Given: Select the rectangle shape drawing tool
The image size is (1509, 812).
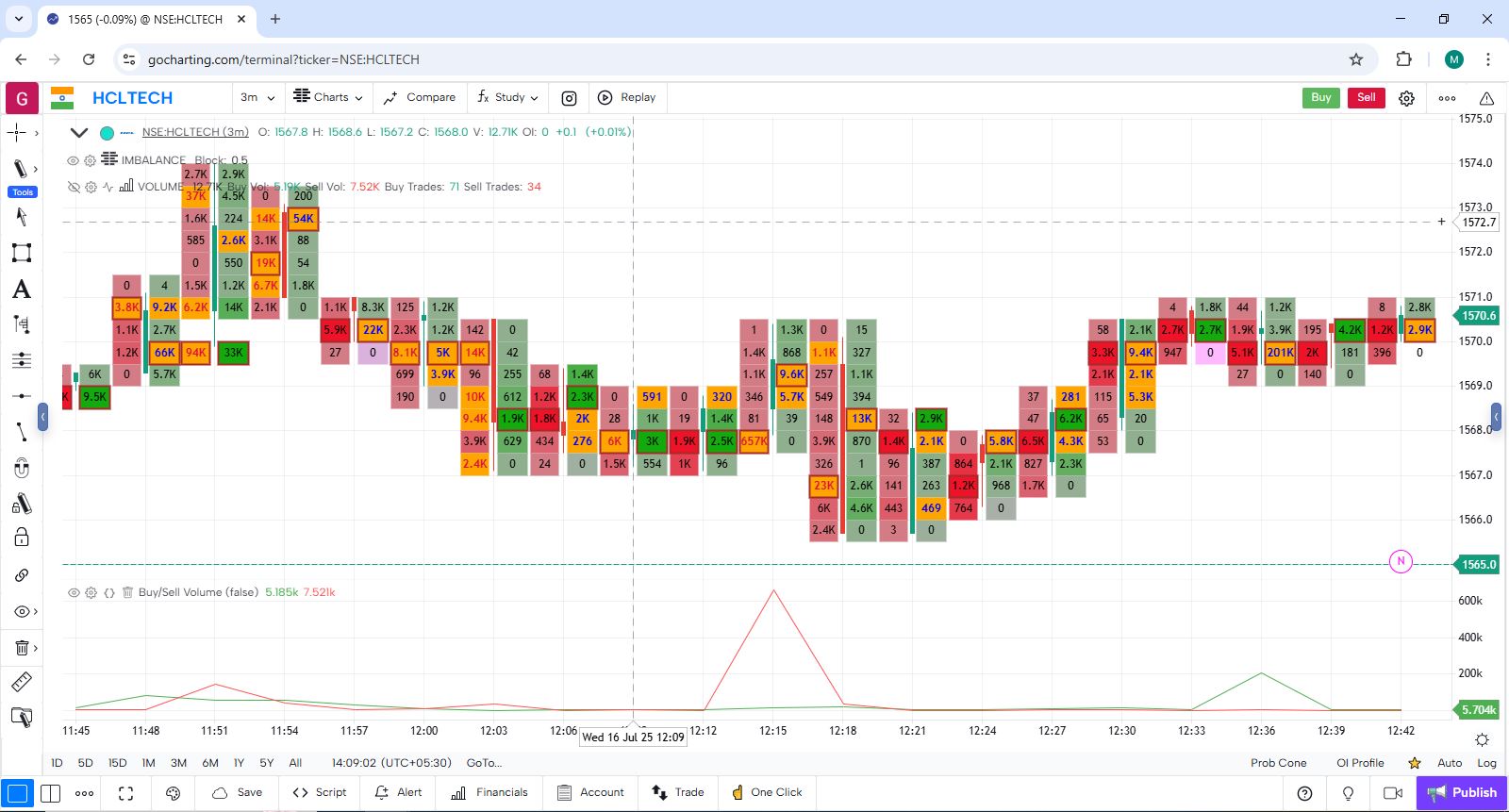Looking at the screenshot, I should tap(21, 253).
